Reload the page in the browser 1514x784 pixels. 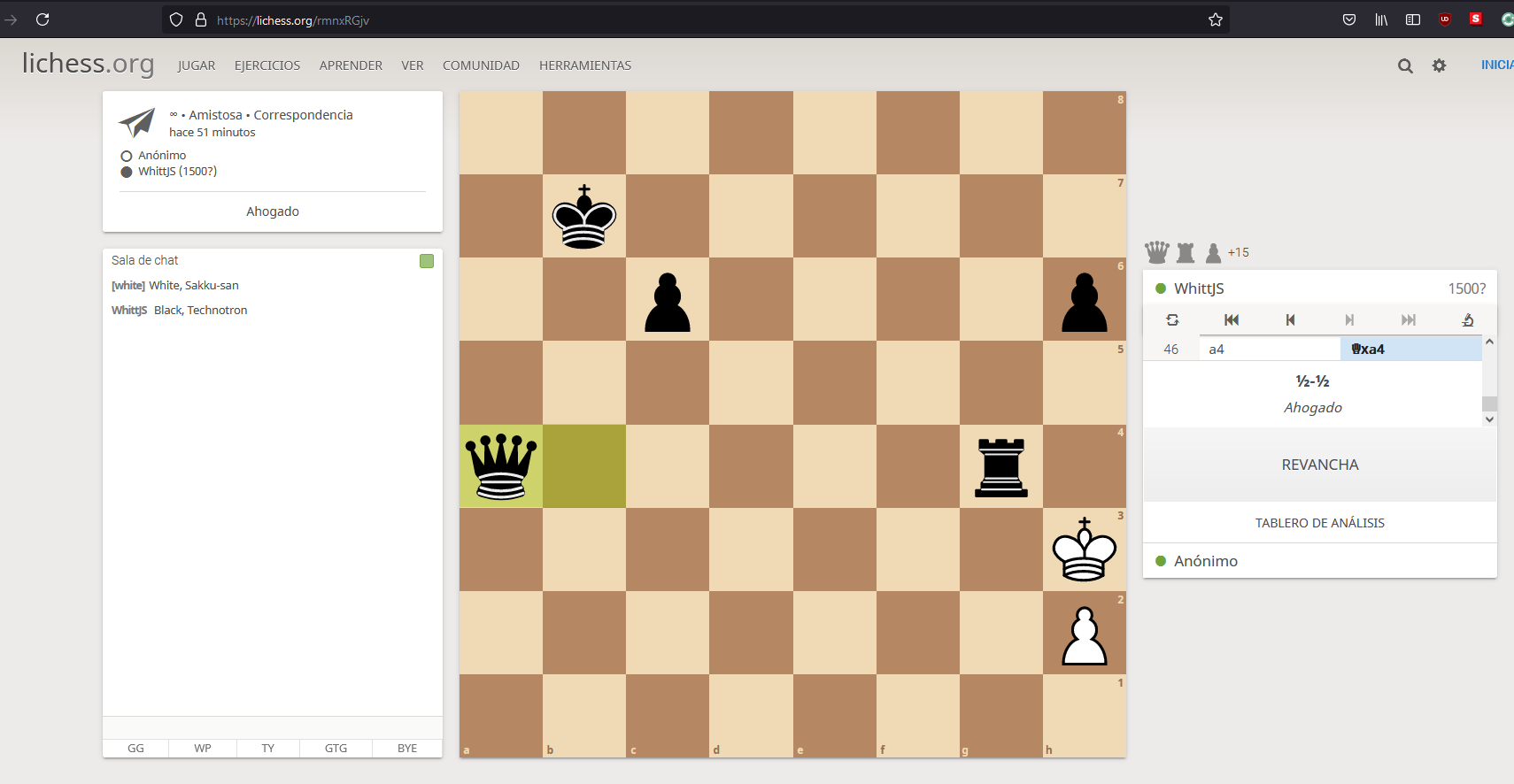[42, 19]
